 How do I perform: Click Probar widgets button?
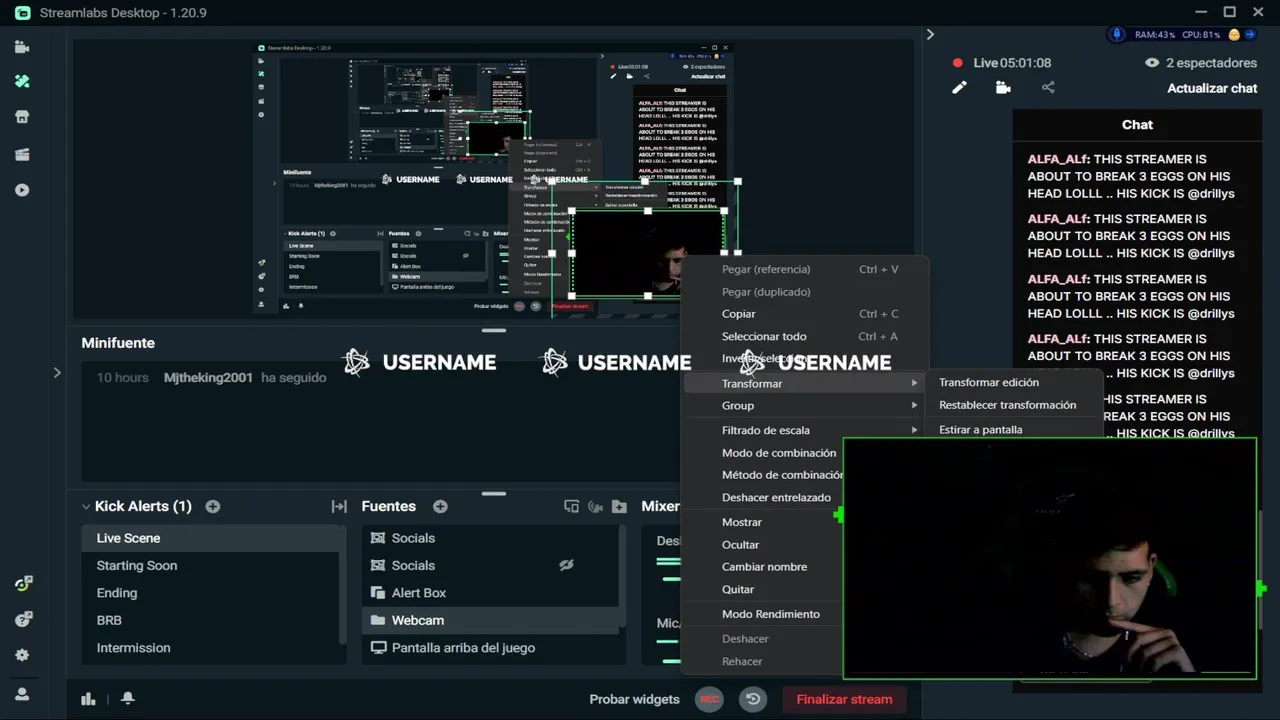coord(634,699)
